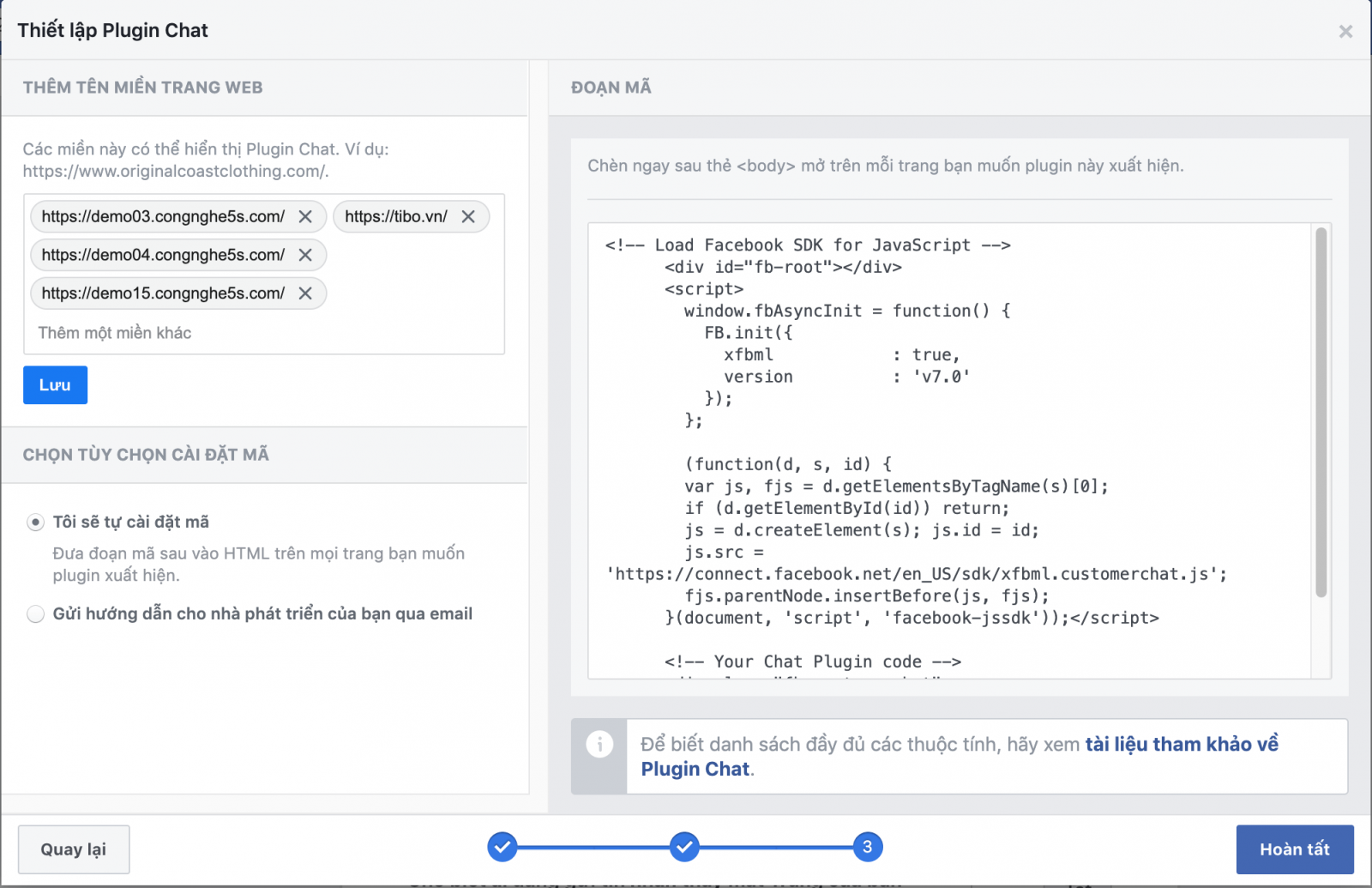Focus the 'Thêm một miền khác' input field
This screenshot has width=1372, height=888.
pyautogui.click(x=264, y=333)
